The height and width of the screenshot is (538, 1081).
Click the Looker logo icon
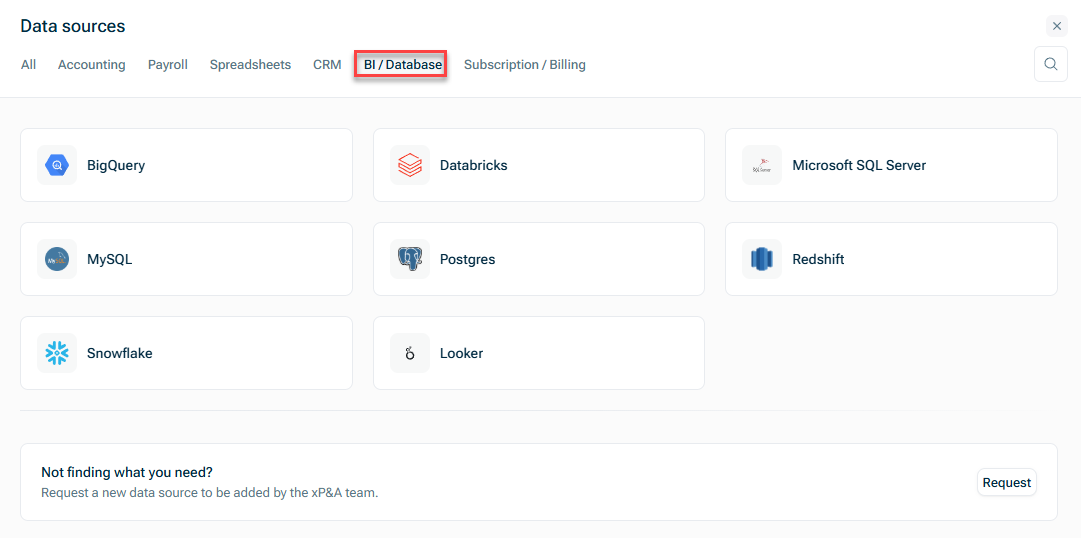coord(410,353)
